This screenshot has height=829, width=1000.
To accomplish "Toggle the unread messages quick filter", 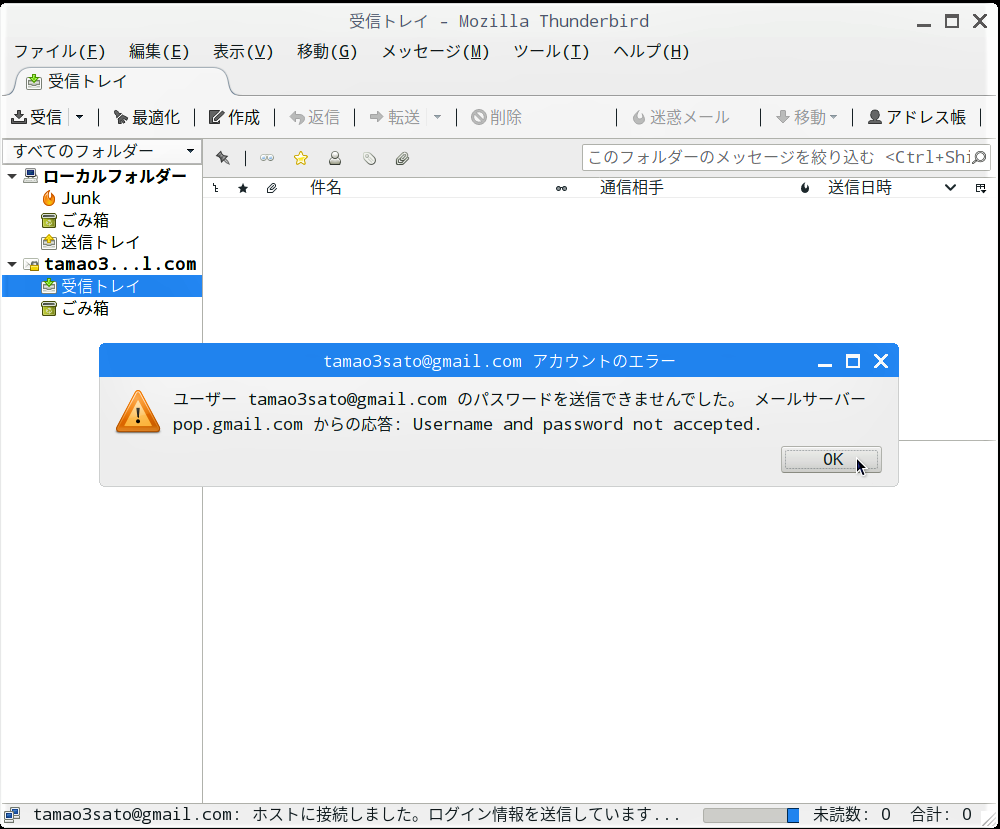I will coord(267,158).
